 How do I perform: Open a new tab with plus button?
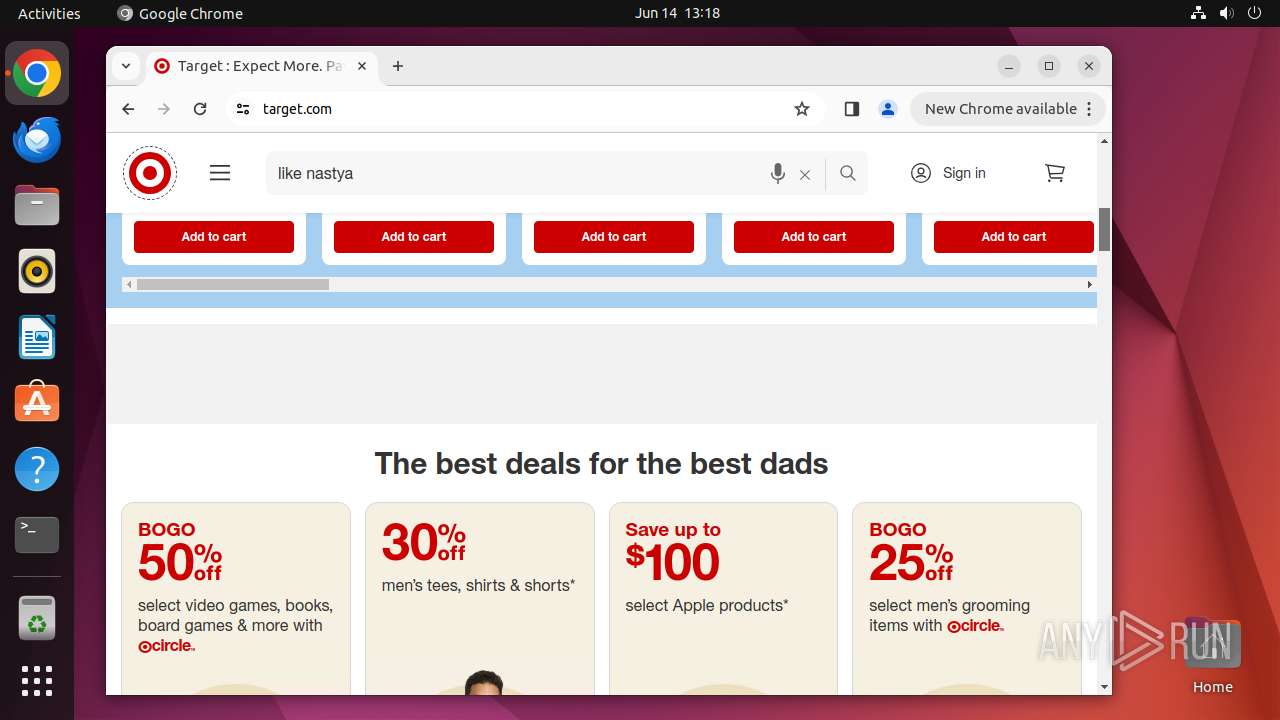tap(398, 66)
